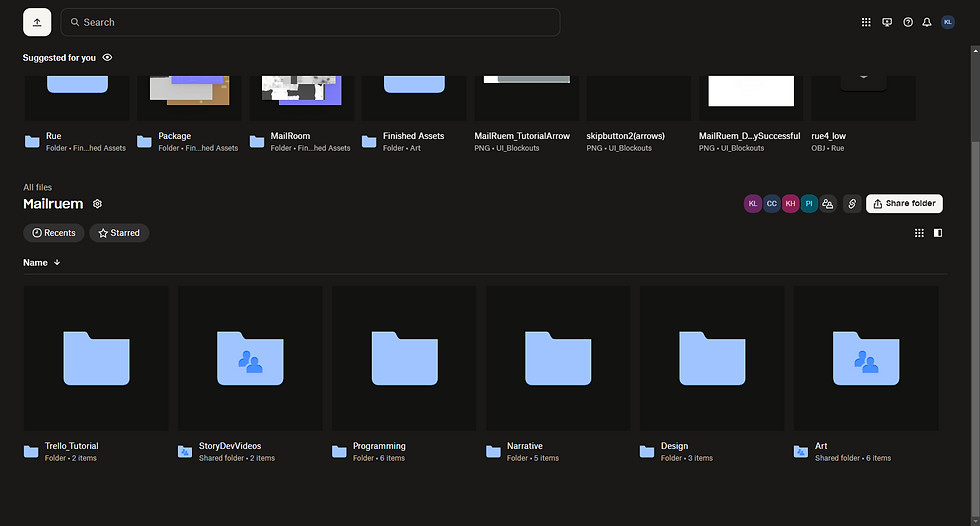Open Mailruem folder settings gear
Screen dimensions: 980x526
pyautogui.click(x=98, y=204)
